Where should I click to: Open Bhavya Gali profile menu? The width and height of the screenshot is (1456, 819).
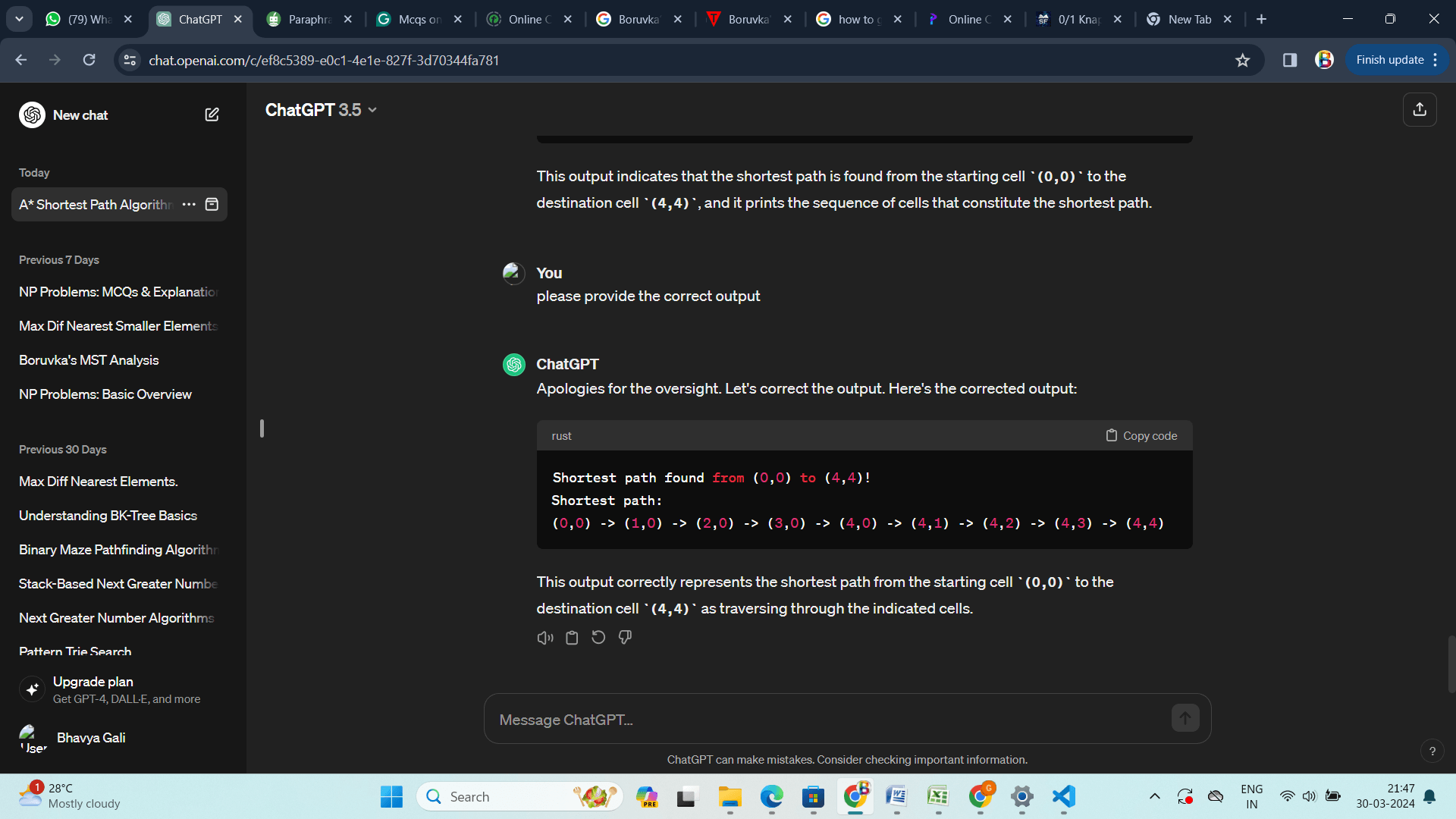(119, 738)
